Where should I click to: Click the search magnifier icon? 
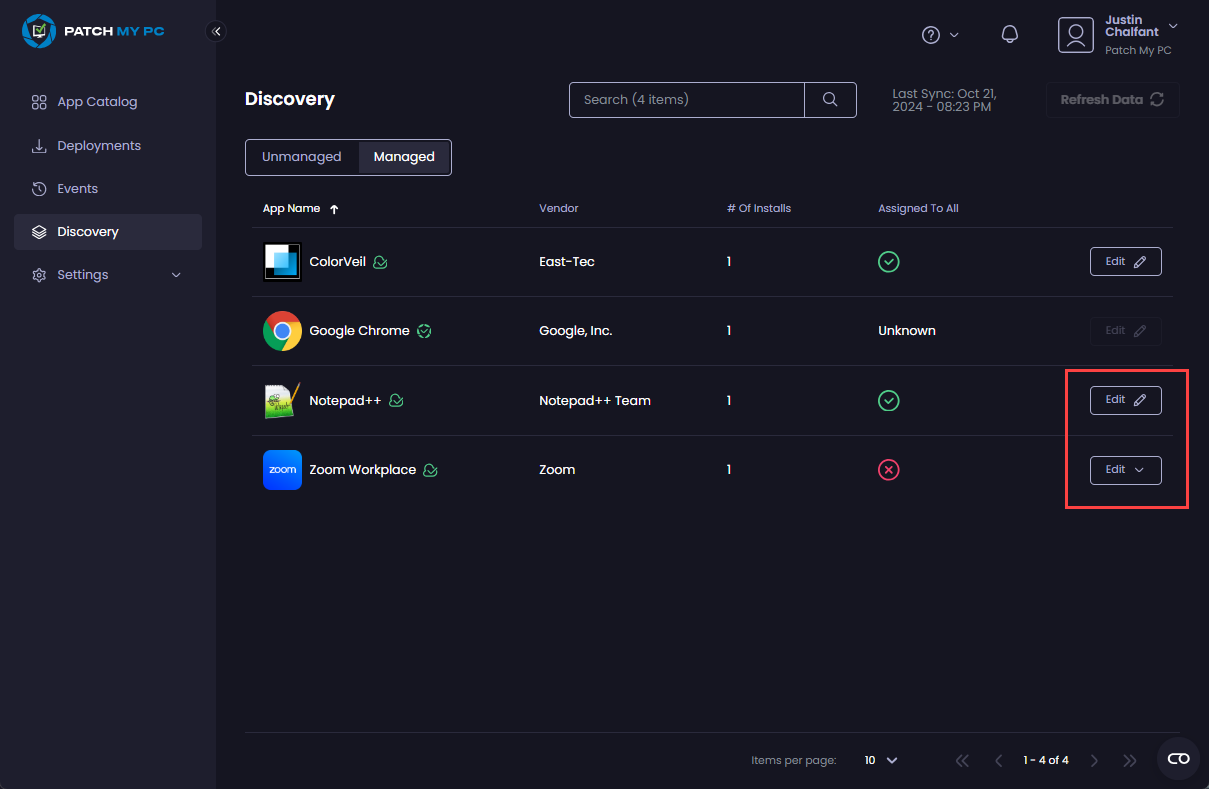coord(830,100)
